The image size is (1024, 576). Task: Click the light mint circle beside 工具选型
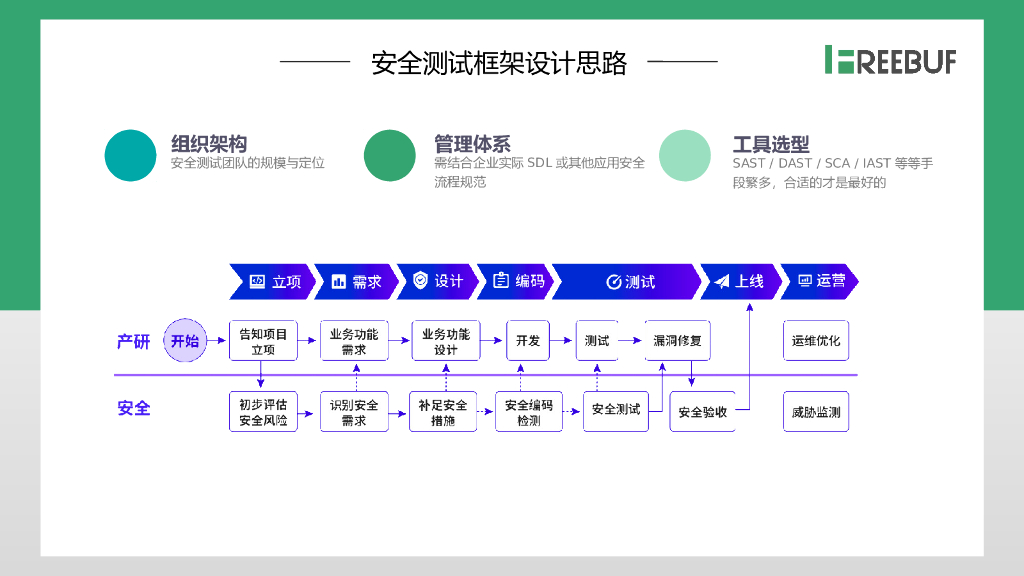point(685,156)
